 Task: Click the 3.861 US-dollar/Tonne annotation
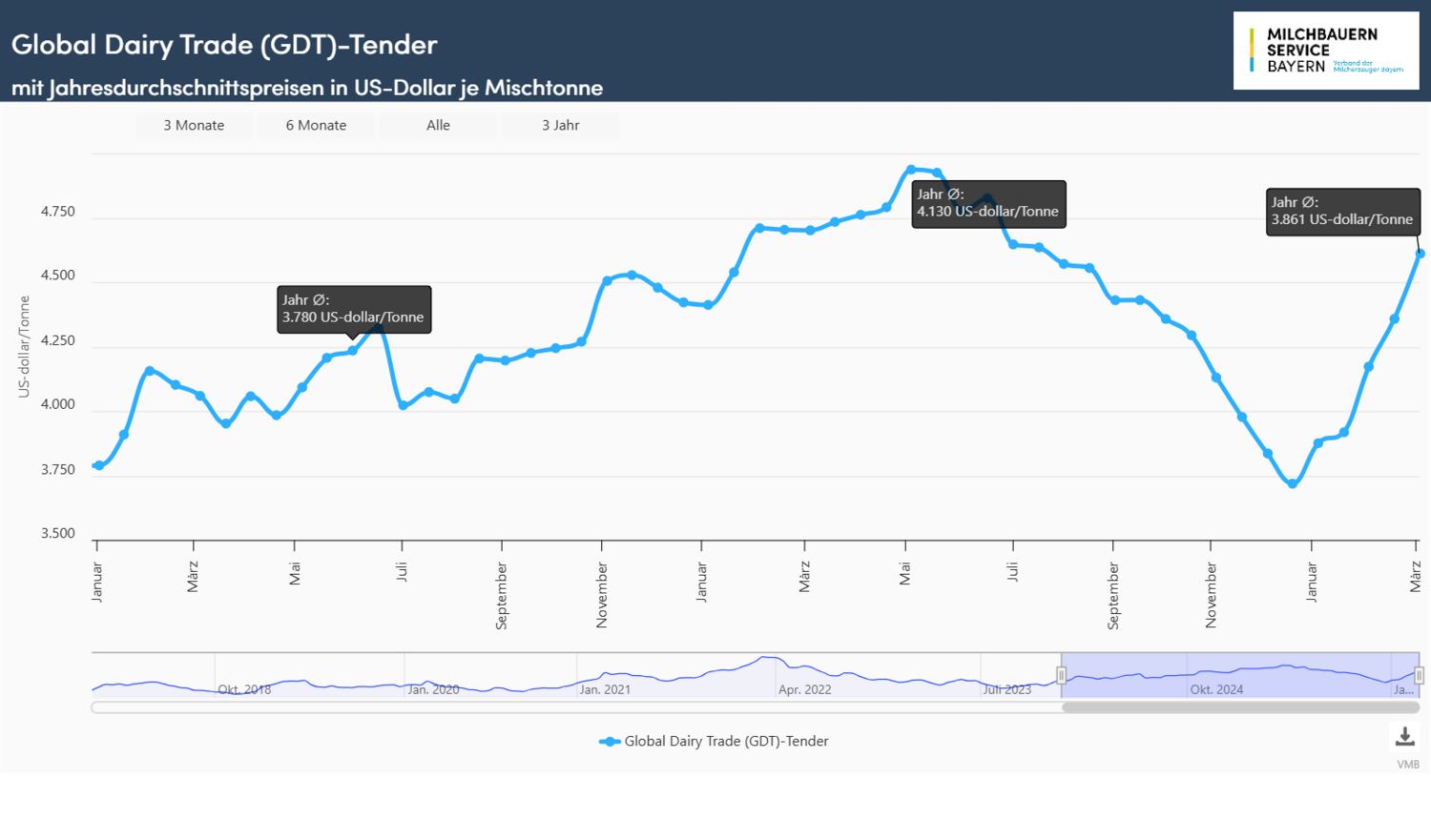coord(1341,212)
